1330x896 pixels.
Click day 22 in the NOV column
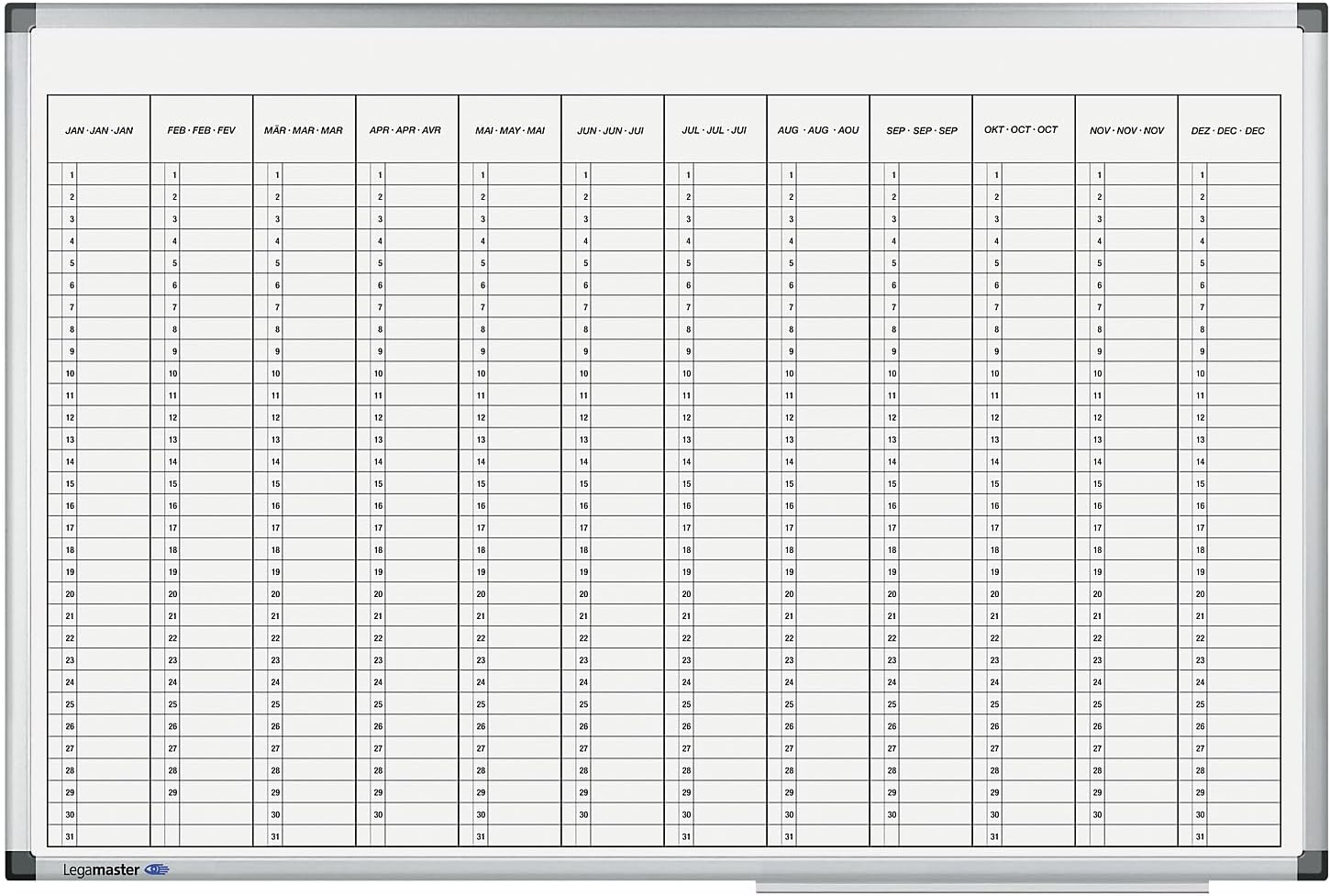tap(1097, 638)
